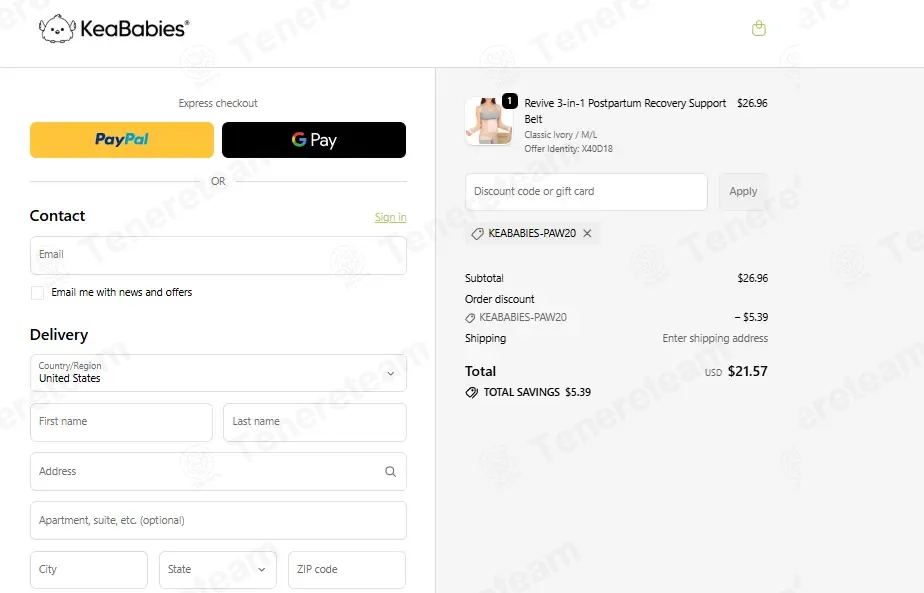Image resolution: width=924 pixels, height=593 pixels.
Task: Click the postpartum belt product thumbnail
Action: tap(489, 121)
